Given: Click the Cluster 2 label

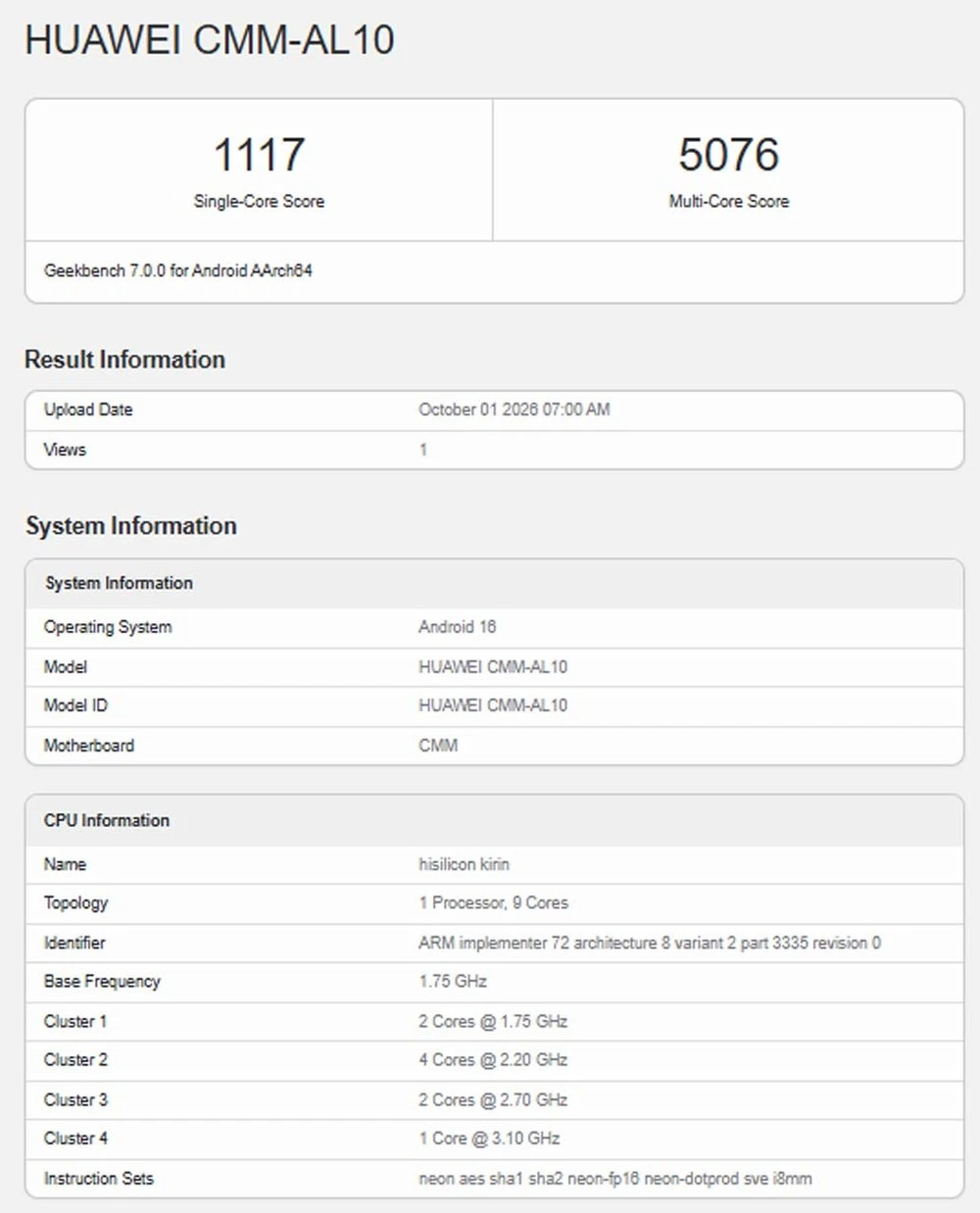Looking at the screenshot, I should coord(75,1060).
